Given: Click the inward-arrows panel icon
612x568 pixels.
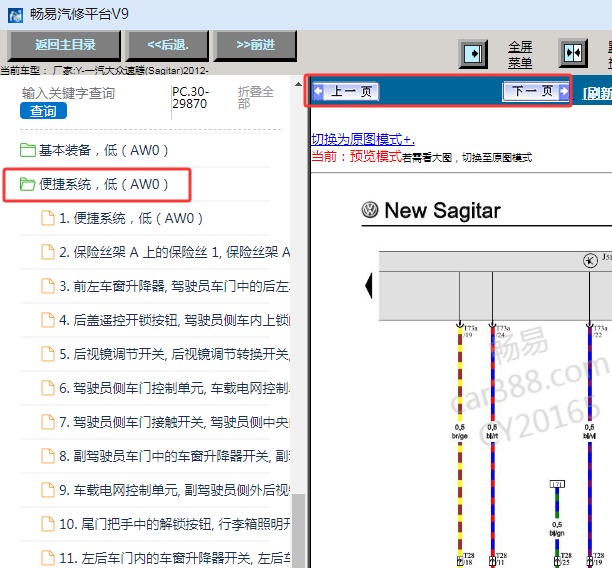Looking at the screenshot, I should tap(573, 53).
